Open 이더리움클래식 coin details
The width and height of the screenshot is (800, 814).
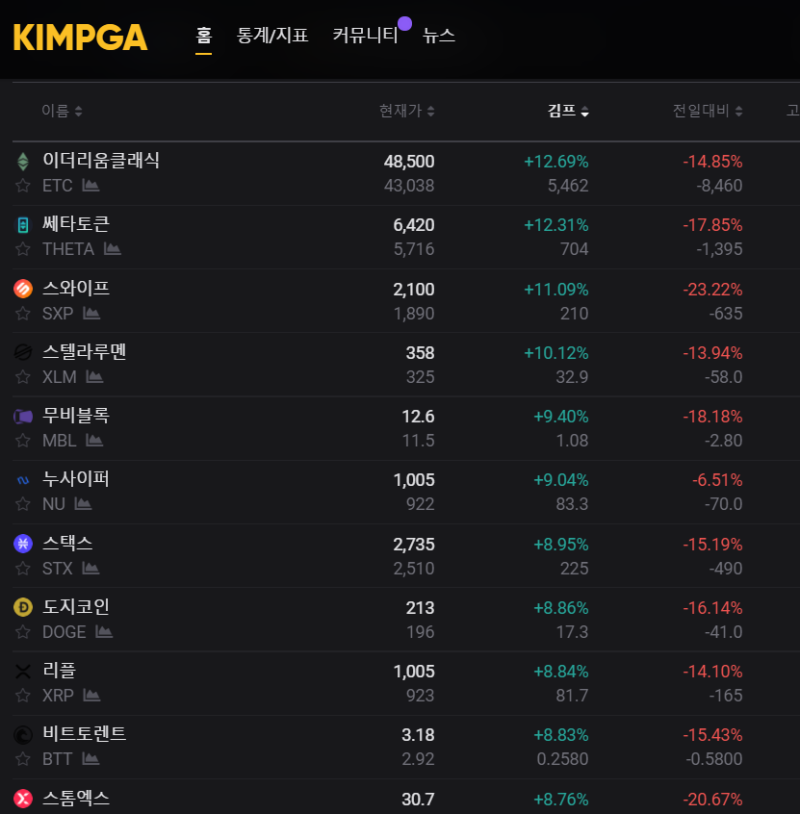(x=101, y=160)
